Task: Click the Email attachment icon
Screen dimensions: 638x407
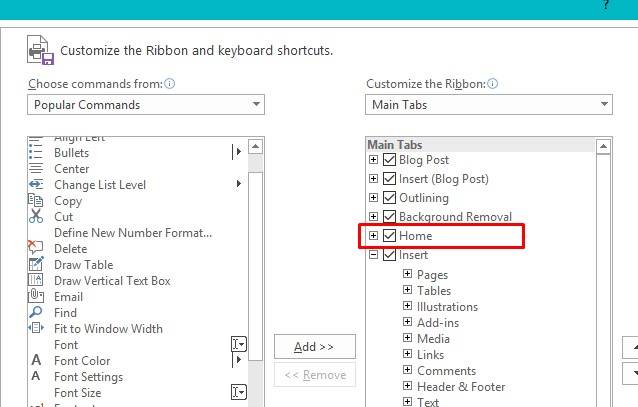Action: (35, 296)
